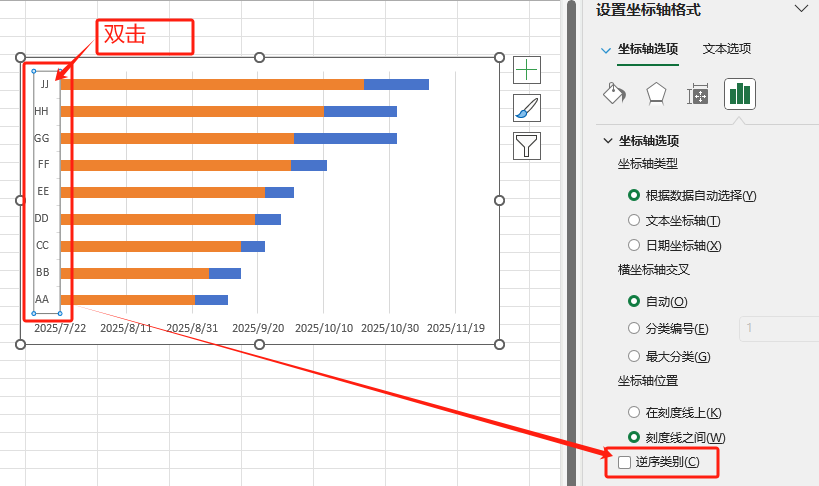Open dropdown arrow beside 坐标轴选项 tab
The width and height of the screenshot is (819, 486).
(x=606, y=51)
